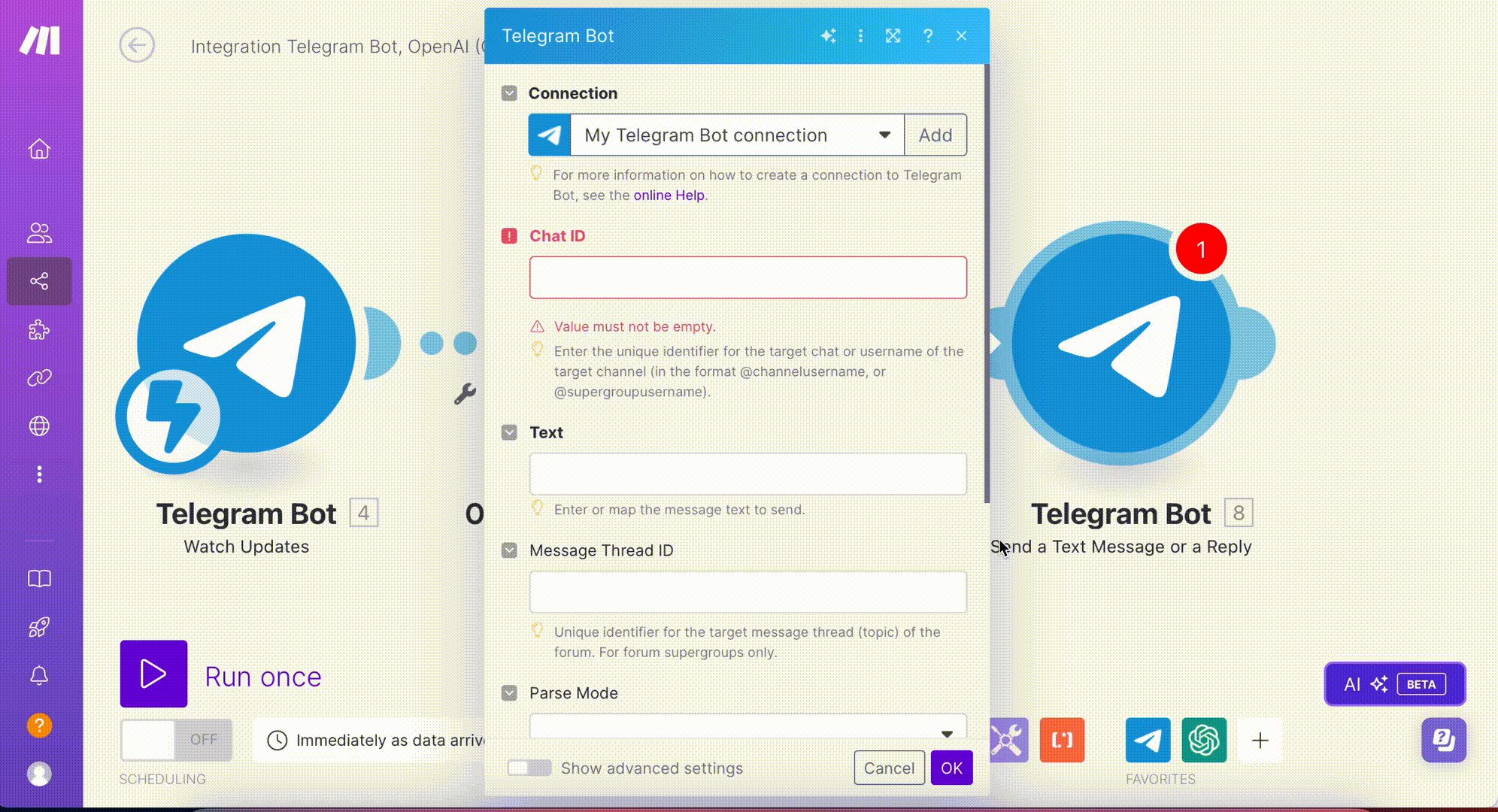Open the Immediately as data arrives schedule setting
Viewport: 1498px width, 812px height.
pyautogui.click(x=376, y=740)
